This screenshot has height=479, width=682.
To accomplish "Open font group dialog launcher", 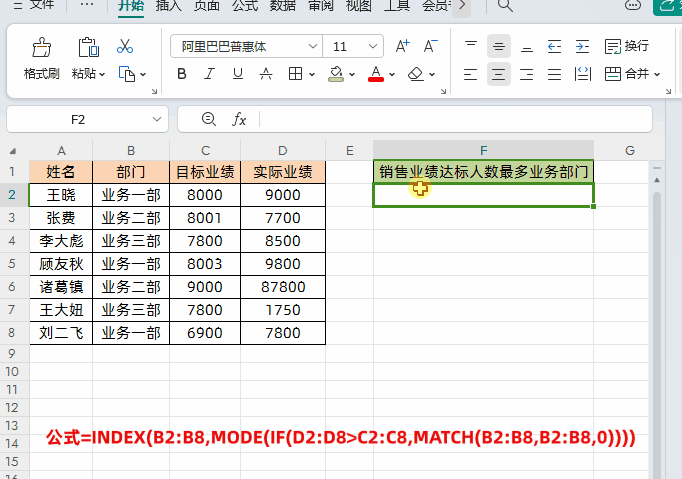I will [443, 91].
